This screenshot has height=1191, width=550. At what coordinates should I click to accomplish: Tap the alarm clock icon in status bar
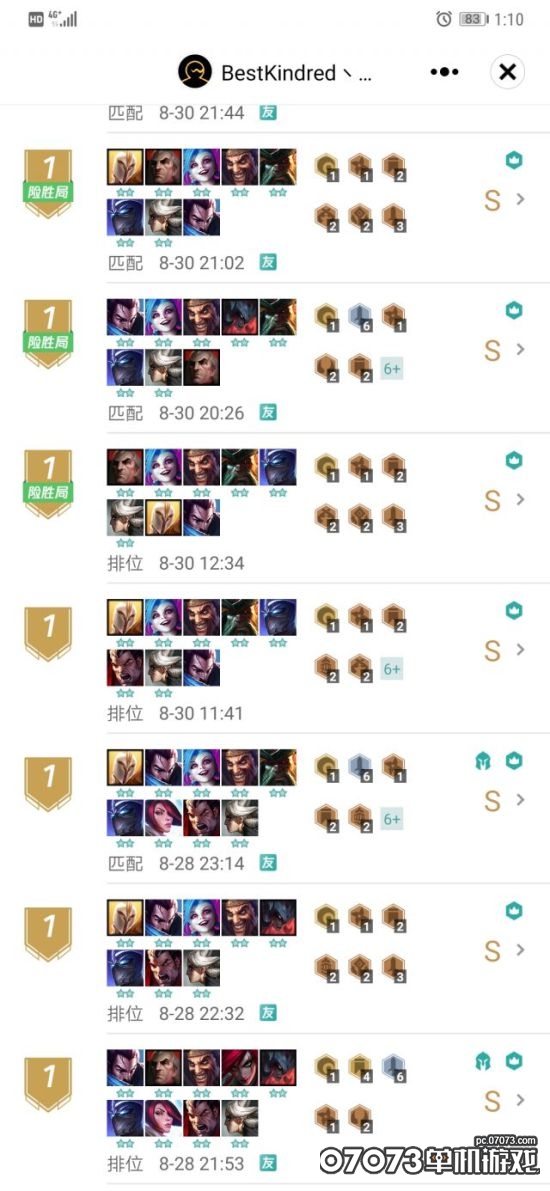tap(444, 19)
